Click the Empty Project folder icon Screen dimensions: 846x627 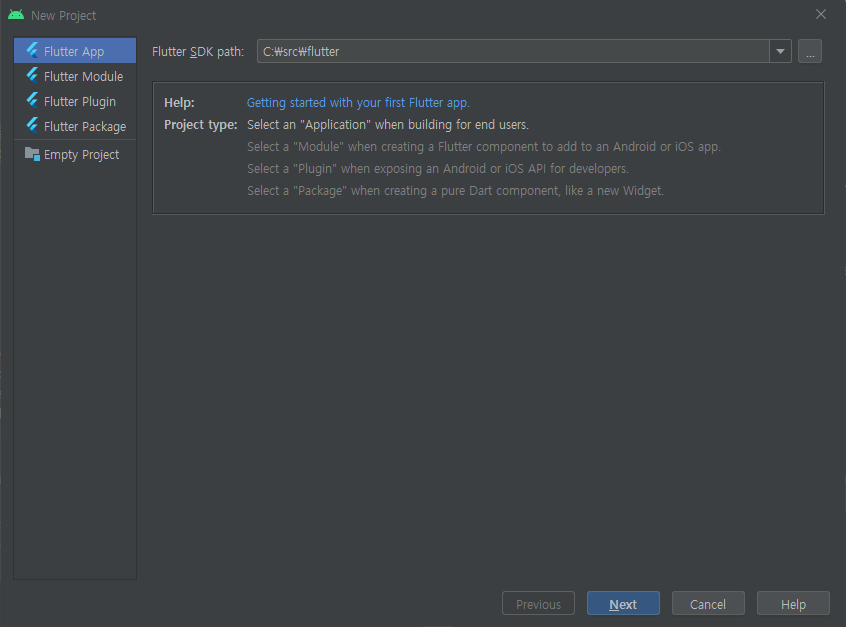click(32, 154)
